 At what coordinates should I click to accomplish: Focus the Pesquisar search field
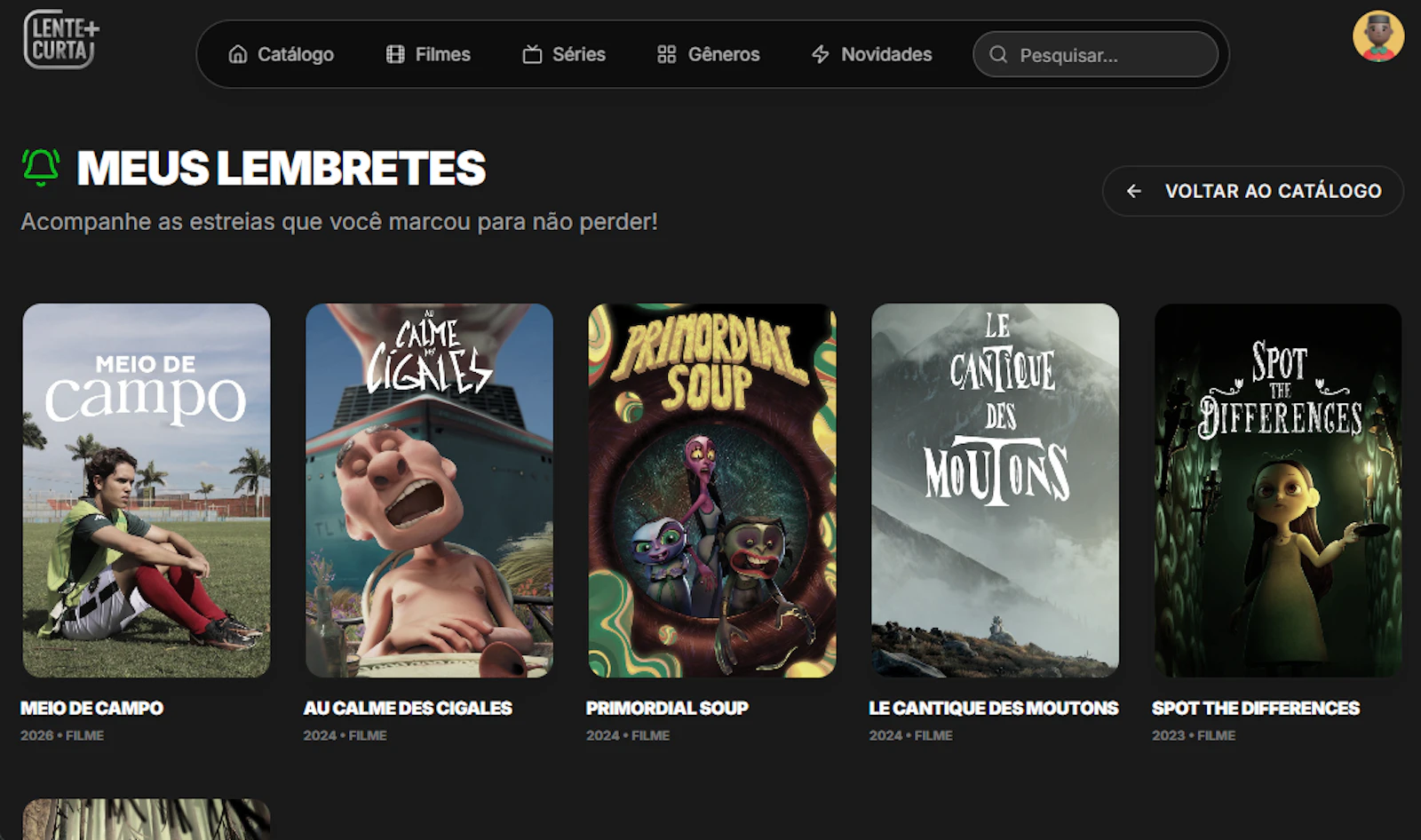click(1095, 54)
